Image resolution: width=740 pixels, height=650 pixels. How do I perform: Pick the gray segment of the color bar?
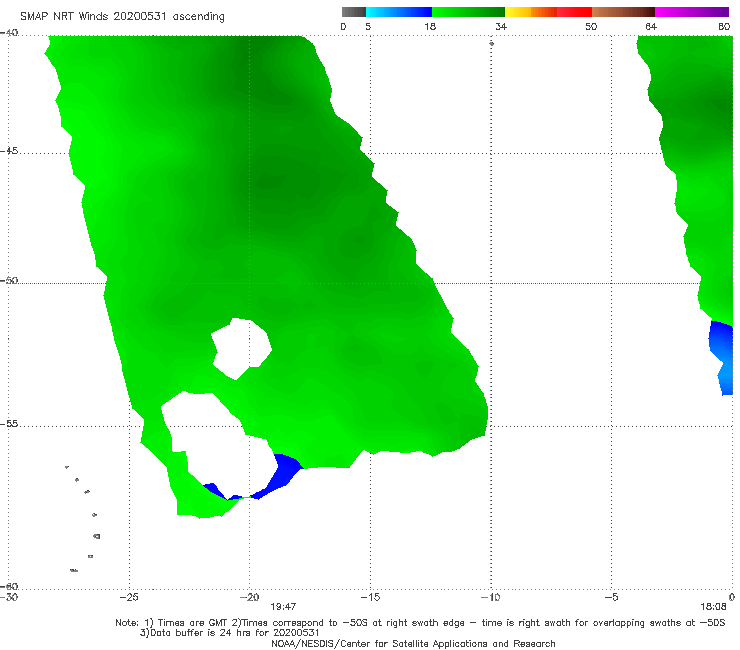pyautogui.click(x=354, y=12)
